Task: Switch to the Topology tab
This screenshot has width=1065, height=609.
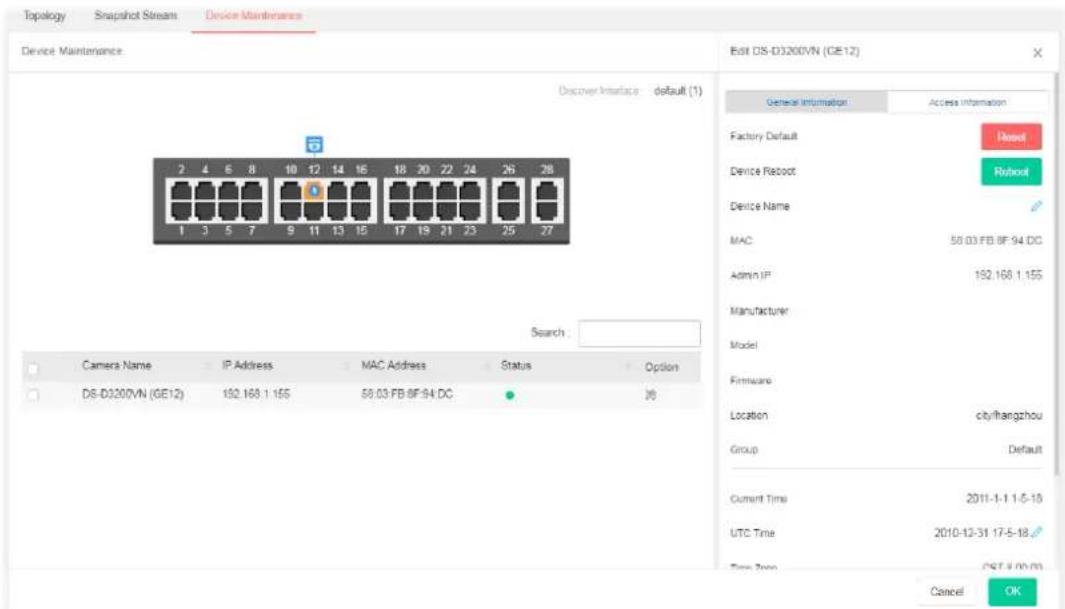Action: pyautogui.click(x=45, y=15)
